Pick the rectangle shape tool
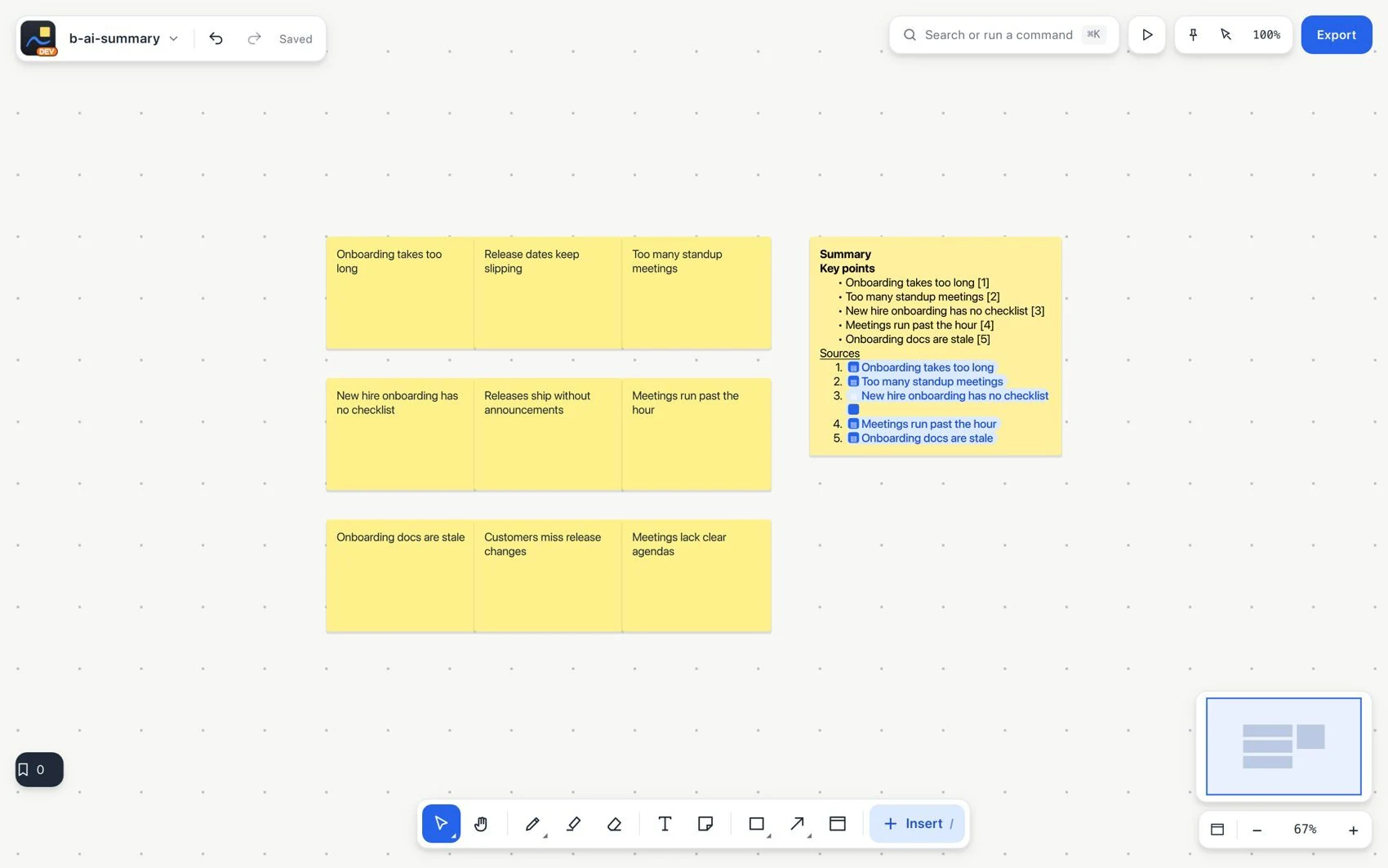 click(757, 823)
